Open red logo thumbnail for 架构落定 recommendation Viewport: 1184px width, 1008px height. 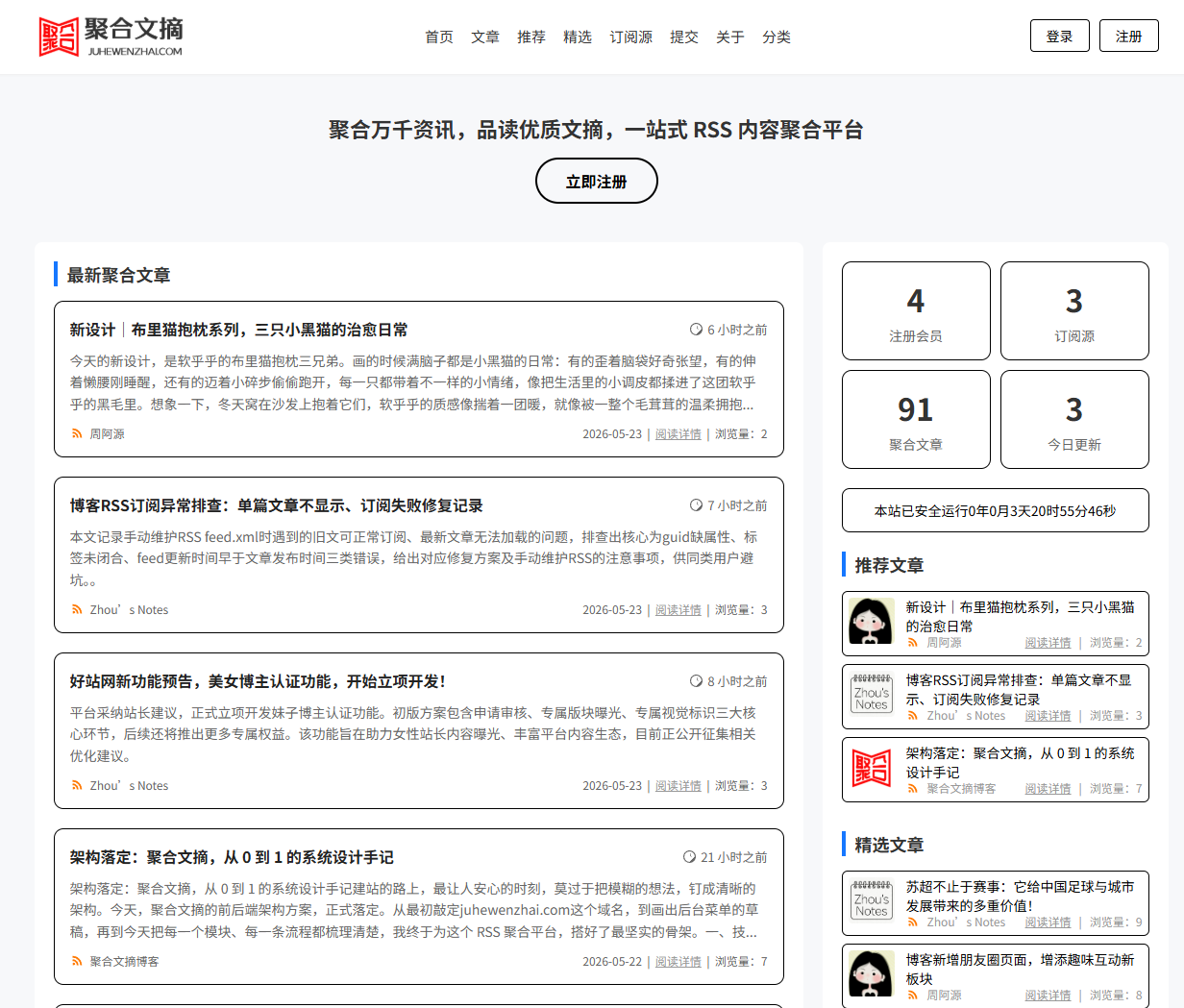(872, 769)
